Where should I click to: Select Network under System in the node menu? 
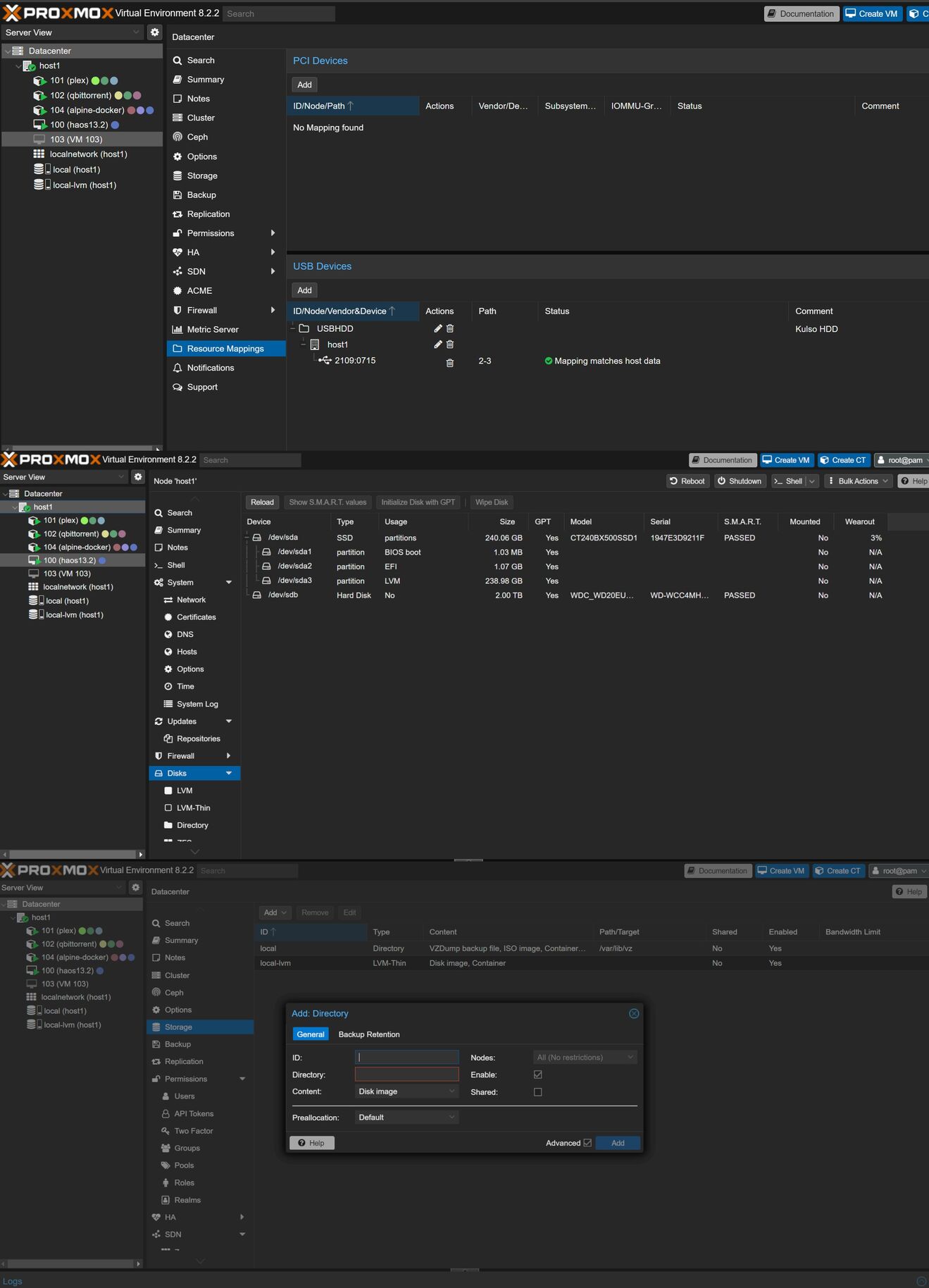click(x=191, y=600)
